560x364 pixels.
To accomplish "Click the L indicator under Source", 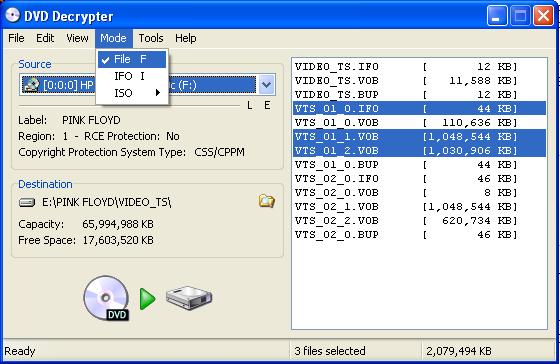I will pos(250,105).
